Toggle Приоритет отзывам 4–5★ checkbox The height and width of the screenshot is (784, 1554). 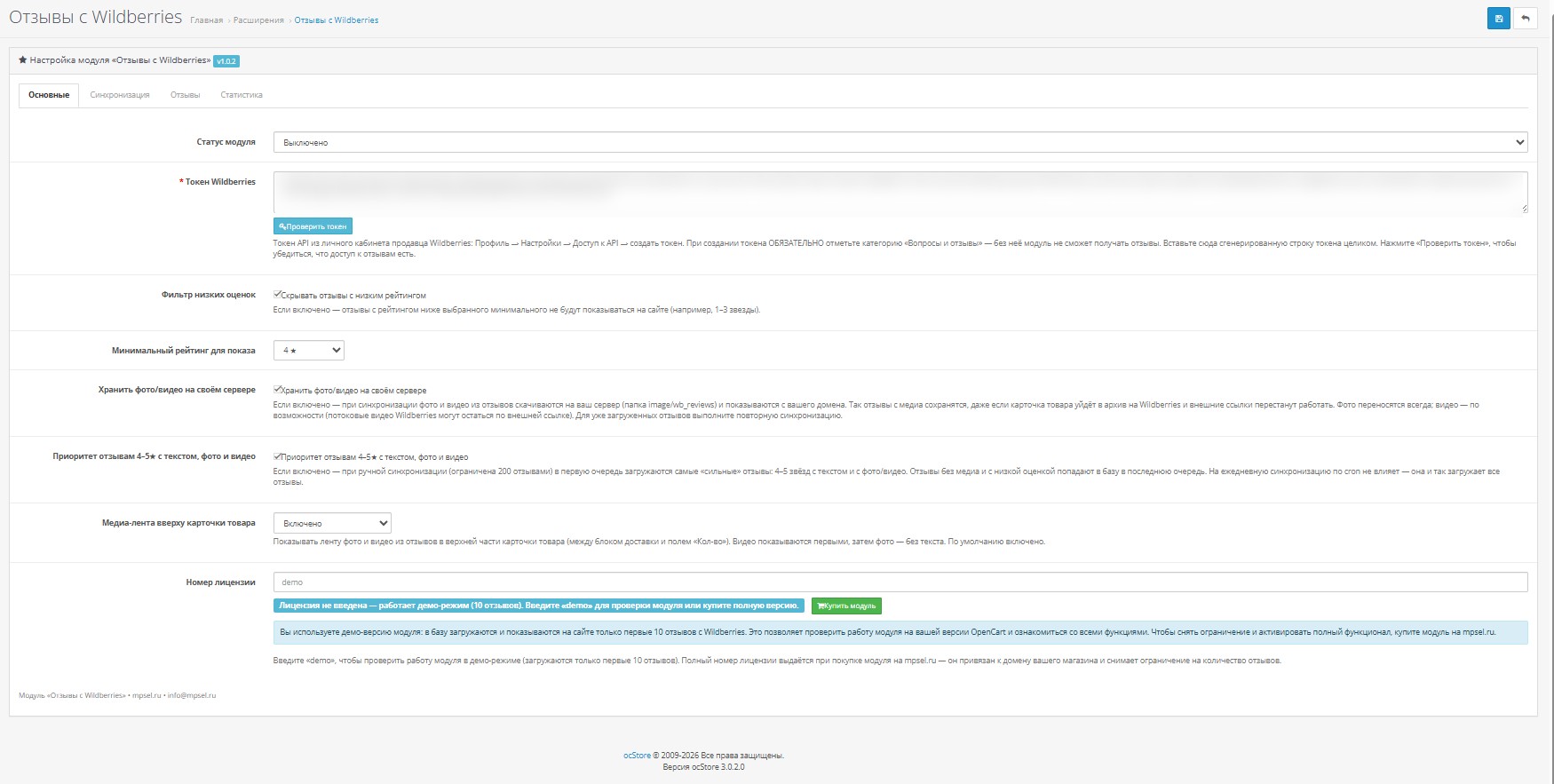277,456
